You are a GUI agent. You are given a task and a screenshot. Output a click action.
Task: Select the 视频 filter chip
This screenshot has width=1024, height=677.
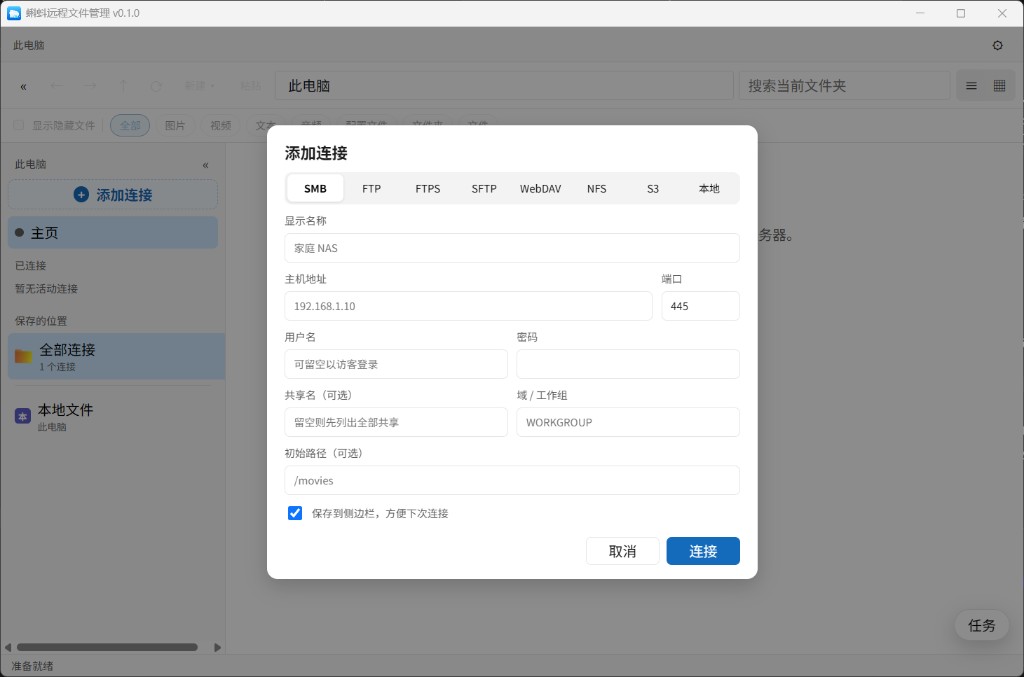[x=221, y=125]
